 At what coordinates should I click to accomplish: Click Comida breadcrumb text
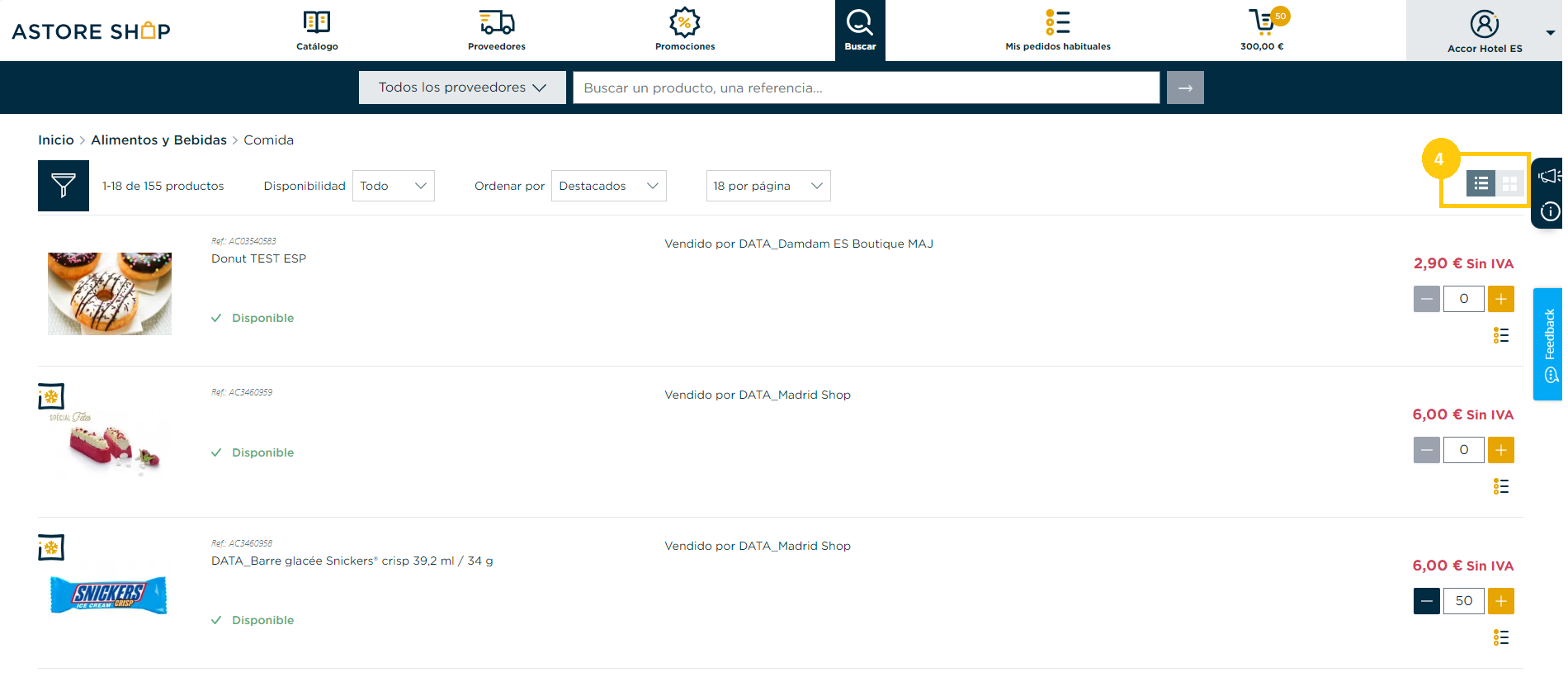point(268,140)
